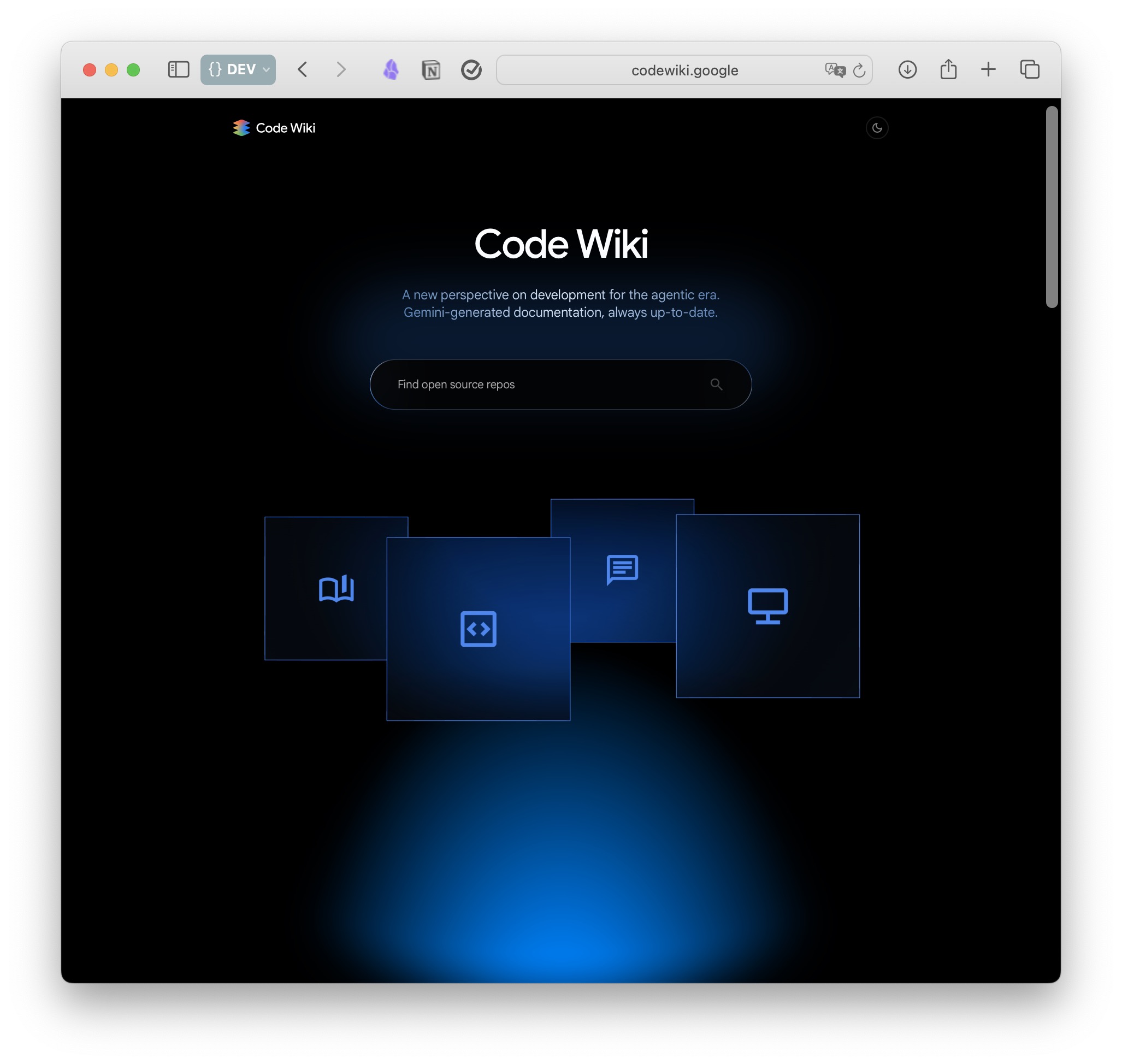
Task: Click the Code Wiki logo in header
Action: point(274,128)
